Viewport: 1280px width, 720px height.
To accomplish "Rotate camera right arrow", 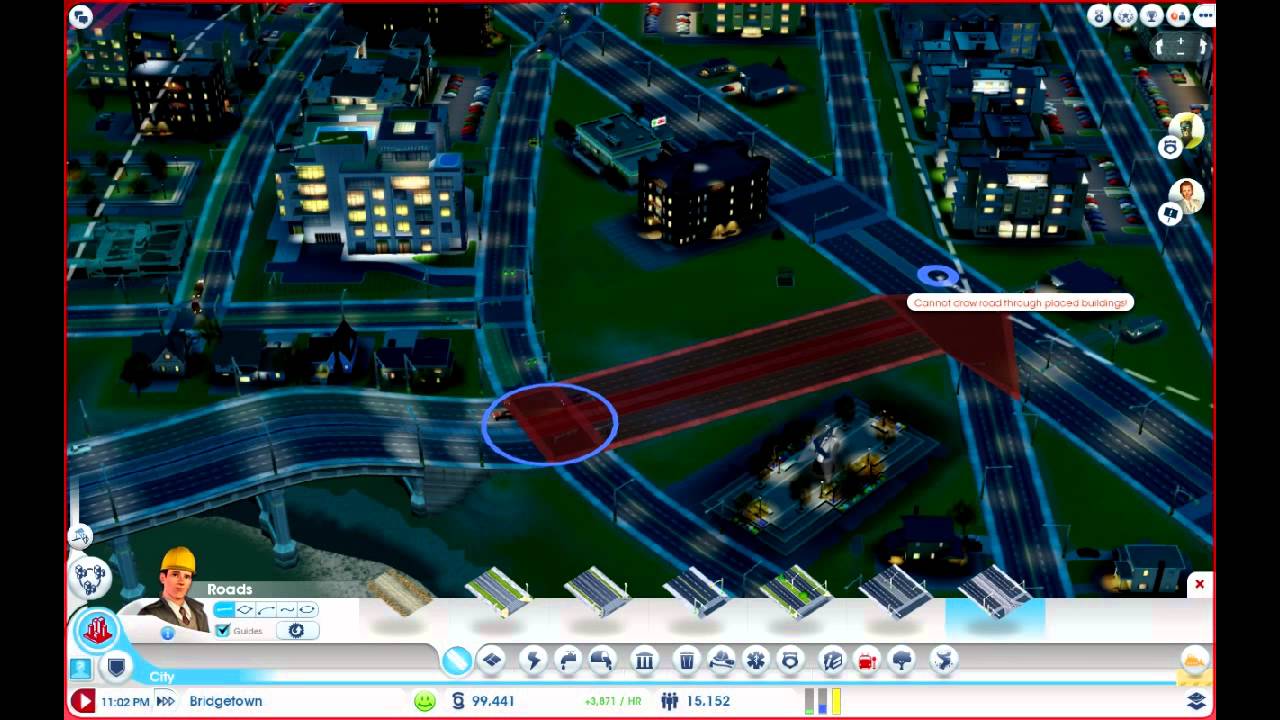I will pos(1202,46).
